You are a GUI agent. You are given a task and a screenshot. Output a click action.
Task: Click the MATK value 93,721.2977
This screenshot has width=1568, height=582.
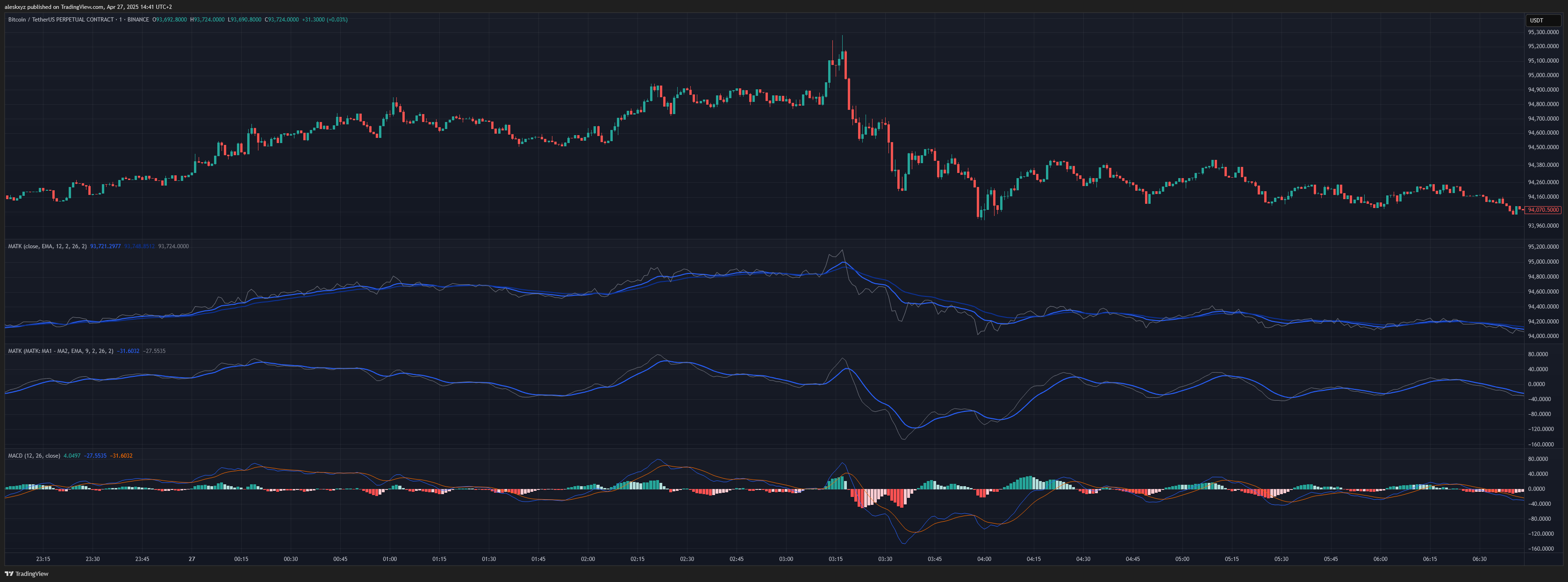[x=105, y=246]
